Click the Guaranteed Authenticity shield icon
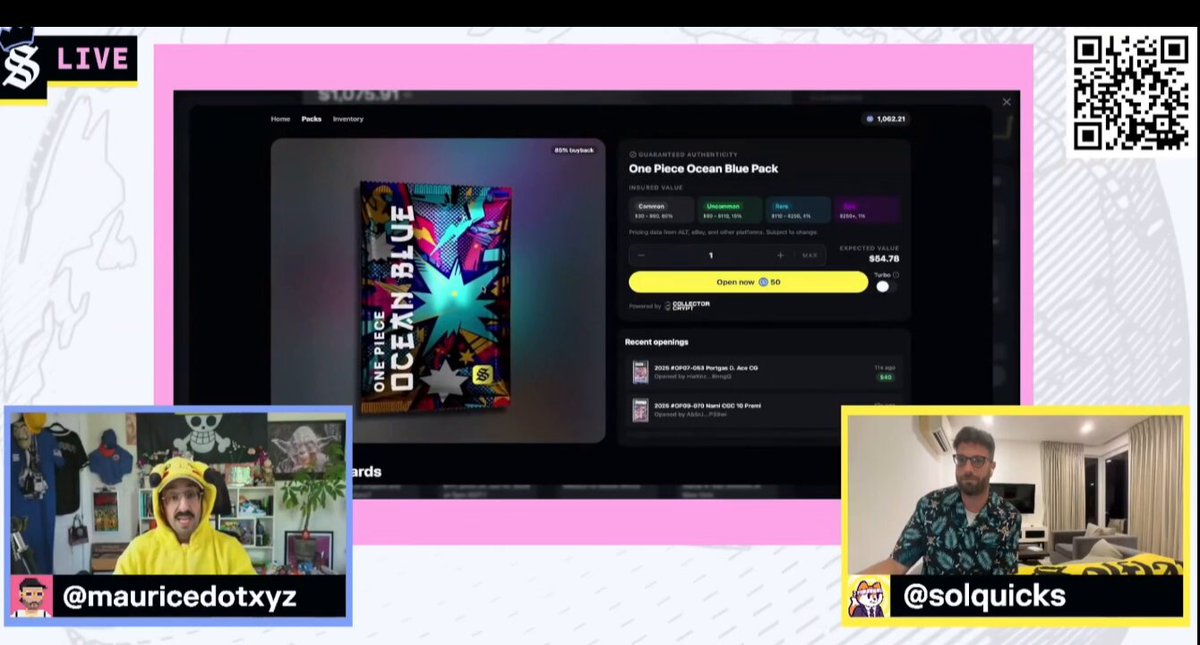Image resolution: width=1200 pixels, height=645 pixels. click(x=633, y=154)
